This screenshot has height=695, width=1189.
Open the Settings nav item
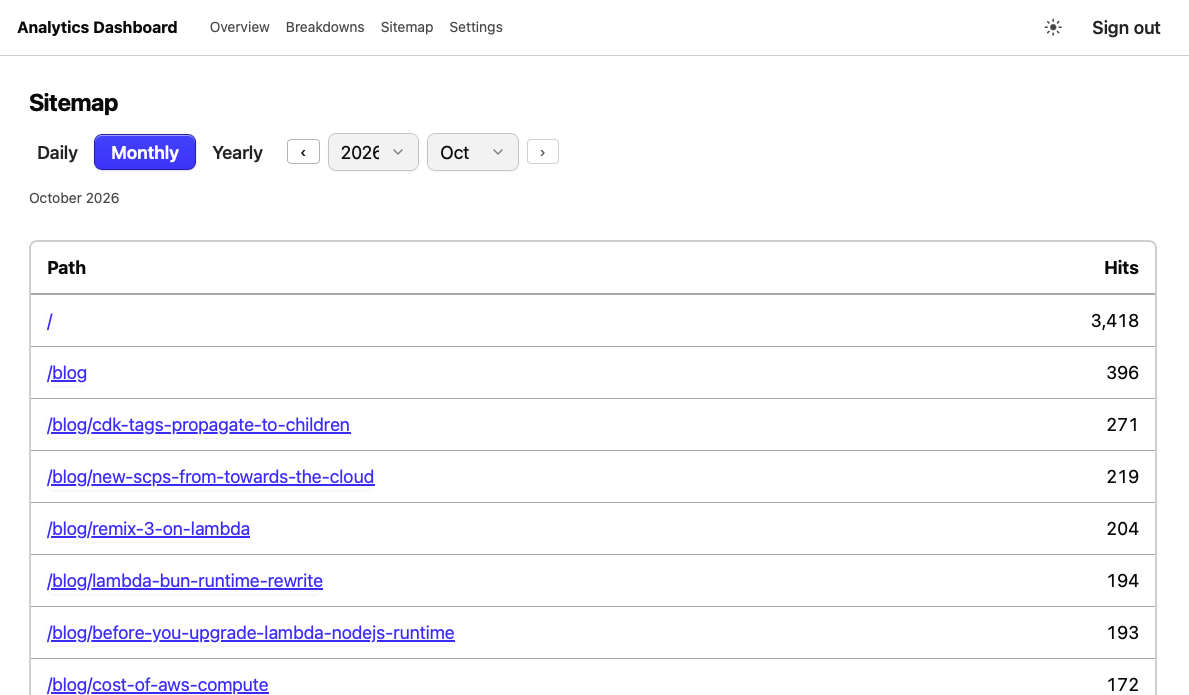pos(475,27)
